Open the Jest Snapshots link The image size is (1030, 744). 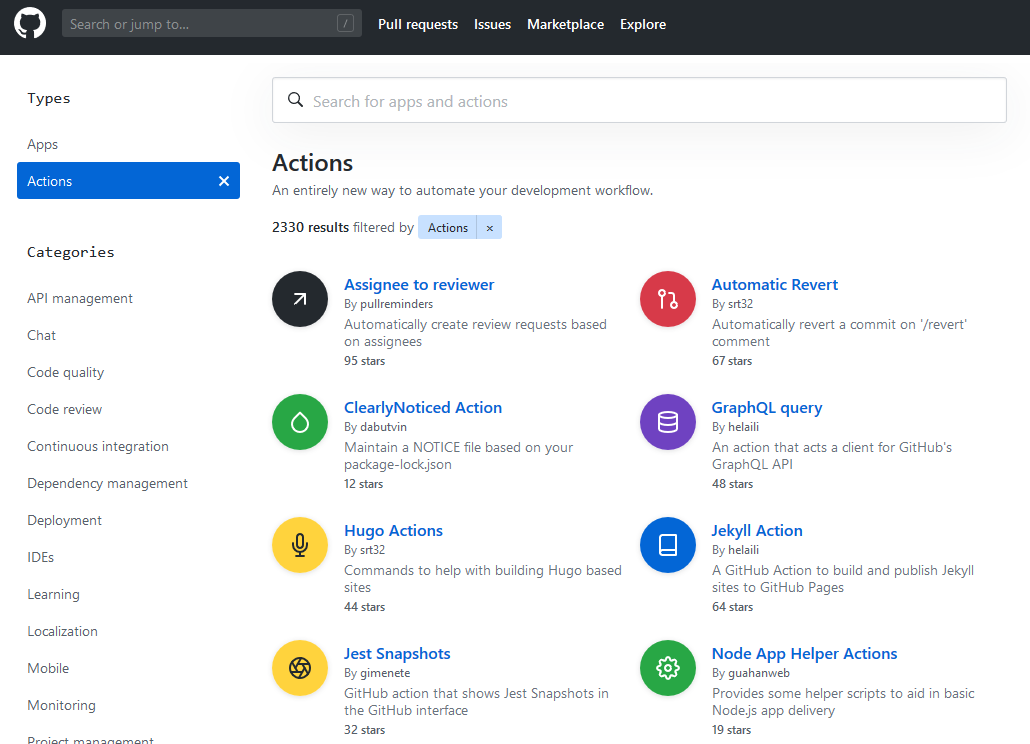point(397,653)
